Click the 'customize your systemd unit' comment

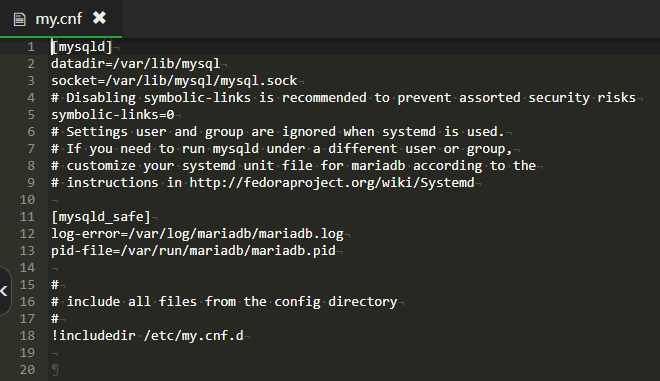293,165
